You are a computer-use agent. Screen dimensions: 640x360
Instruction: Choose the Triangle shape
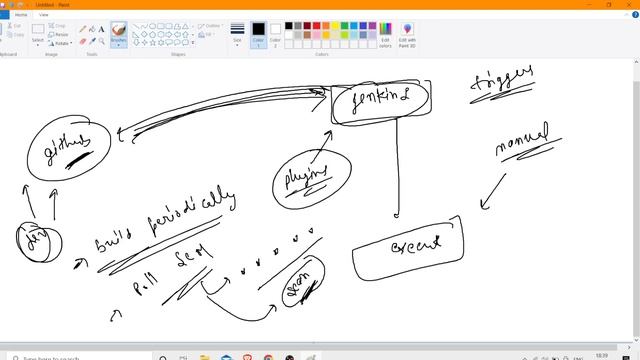(185, 26)
